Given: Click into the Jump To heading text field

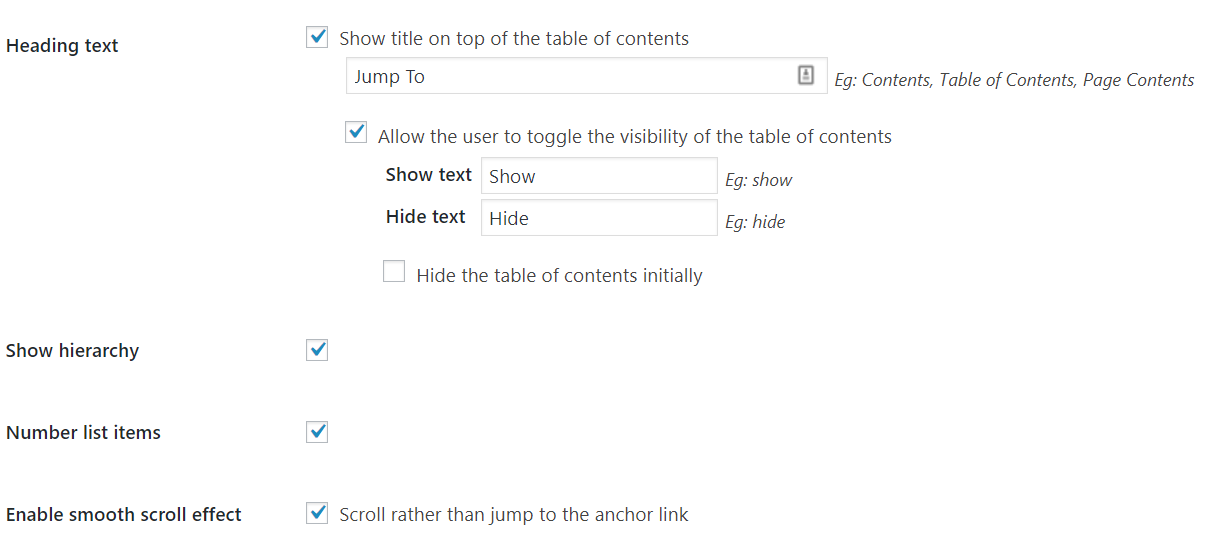Looking at the screenshot, I should (570, 76).
